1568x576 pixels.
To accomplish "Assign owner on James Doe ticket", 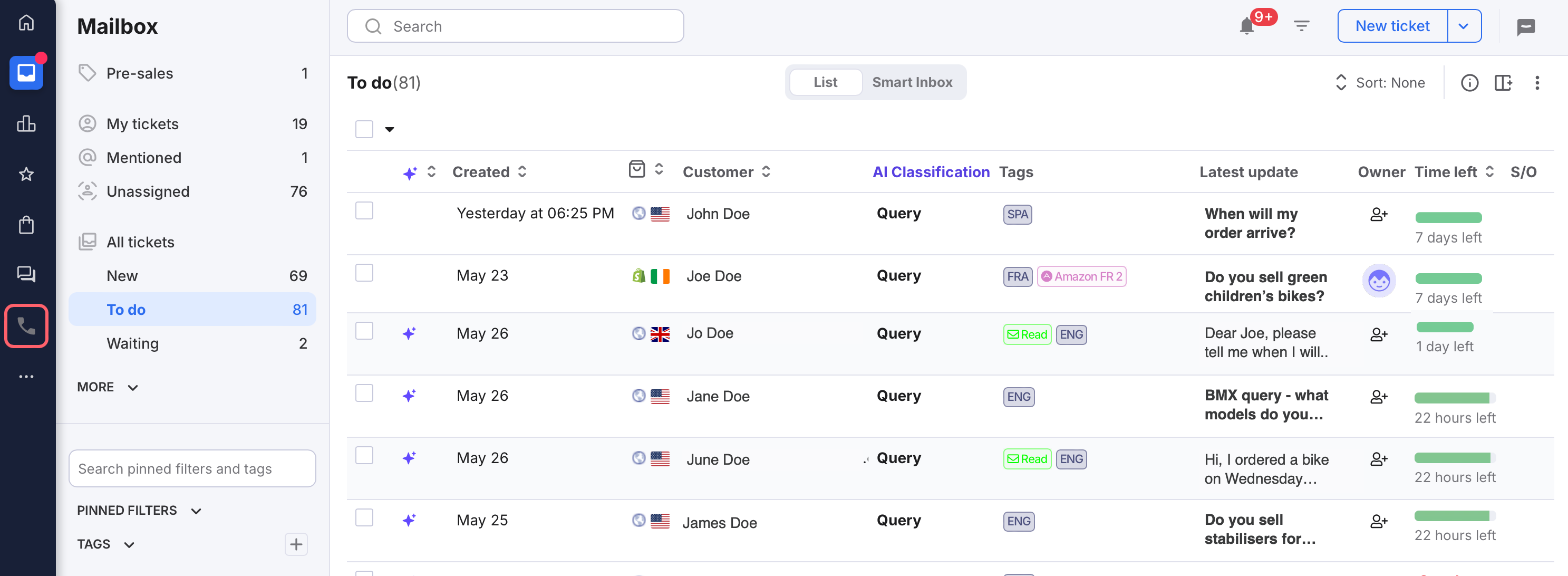I will point(1379,521).
